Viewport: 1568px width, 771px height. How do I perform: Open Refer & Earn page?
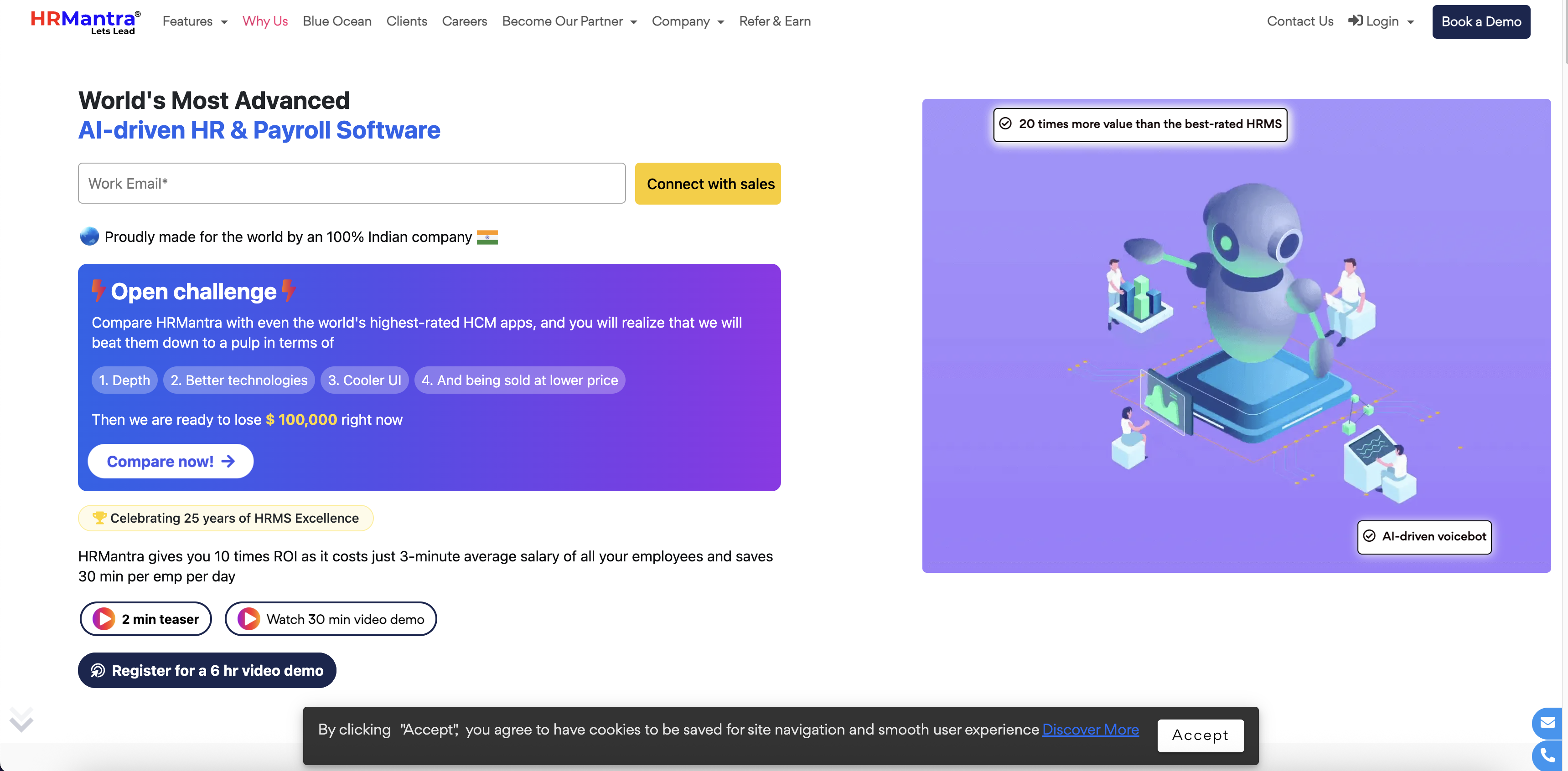click(774, 21)
